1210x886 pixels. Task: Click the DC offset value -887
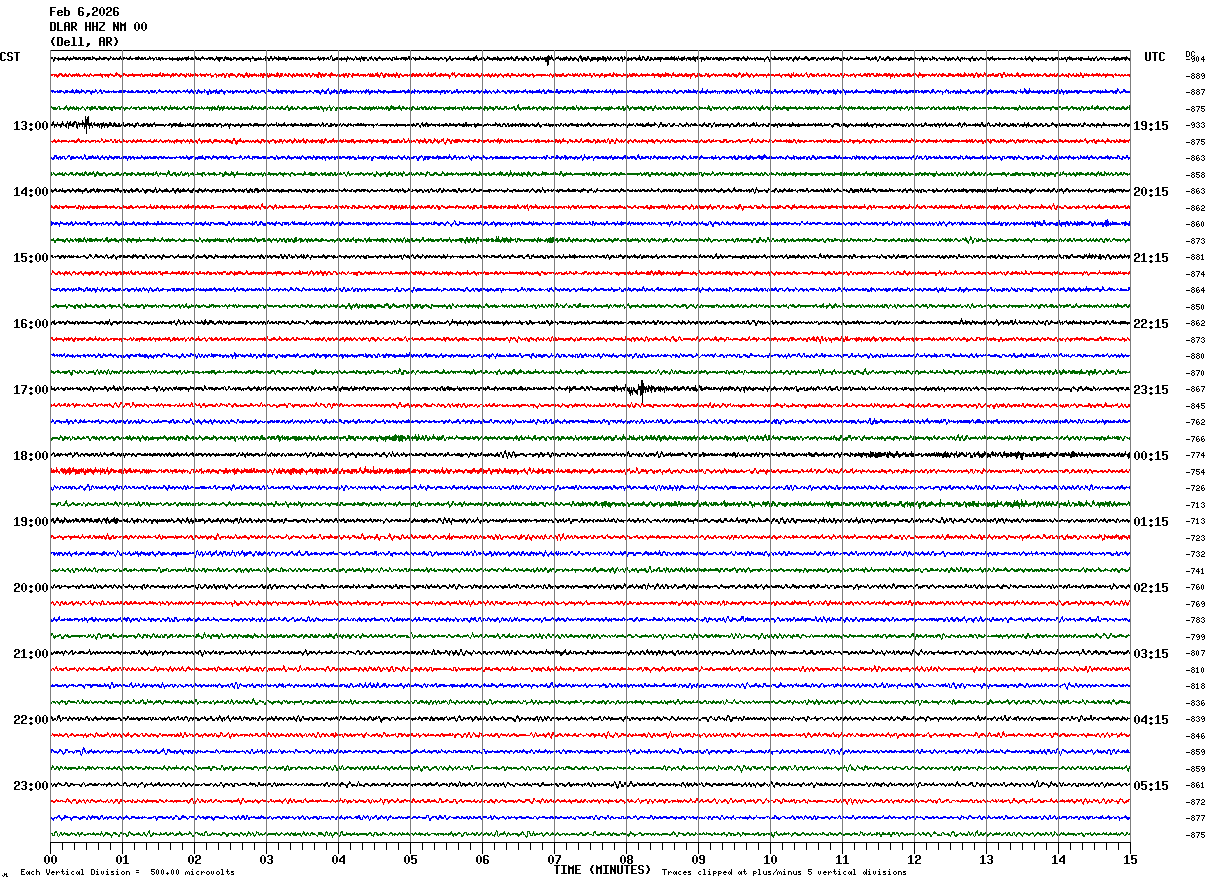tap(1195, 93)
